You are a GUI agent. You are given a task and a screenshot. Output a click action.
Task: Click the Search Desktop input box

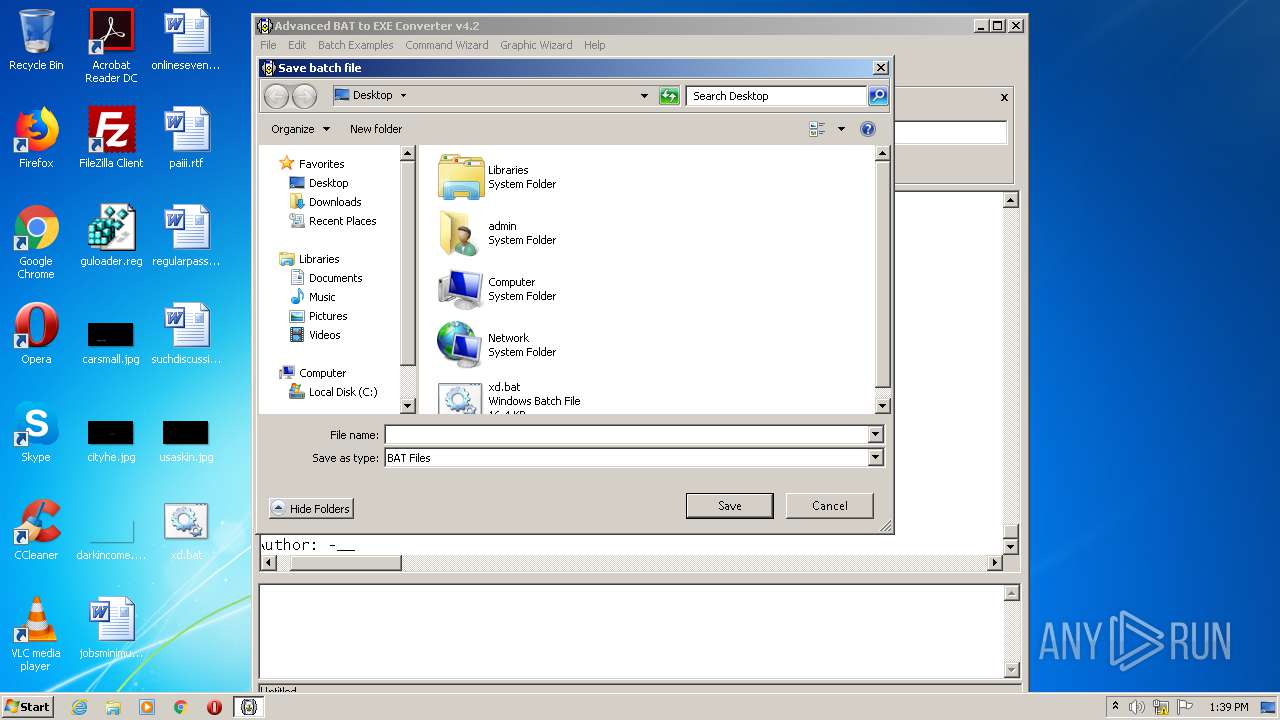pyautogui.click(x=776, y=96)
